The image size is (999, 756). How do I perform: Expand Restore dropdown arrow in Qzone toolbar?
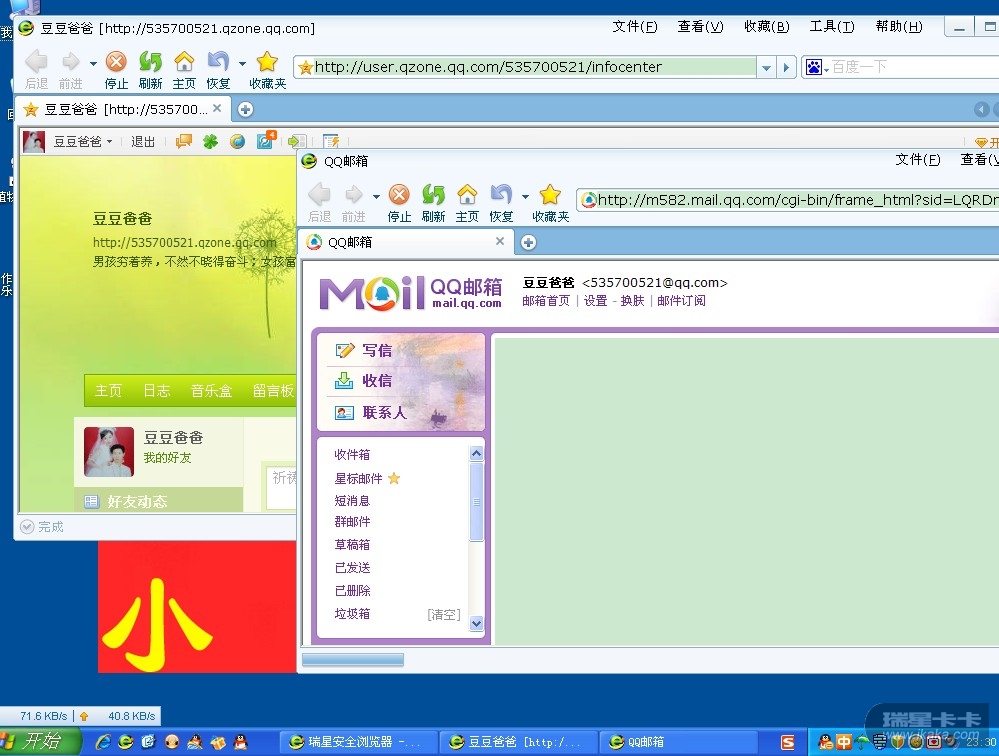(x=242, y=63)
